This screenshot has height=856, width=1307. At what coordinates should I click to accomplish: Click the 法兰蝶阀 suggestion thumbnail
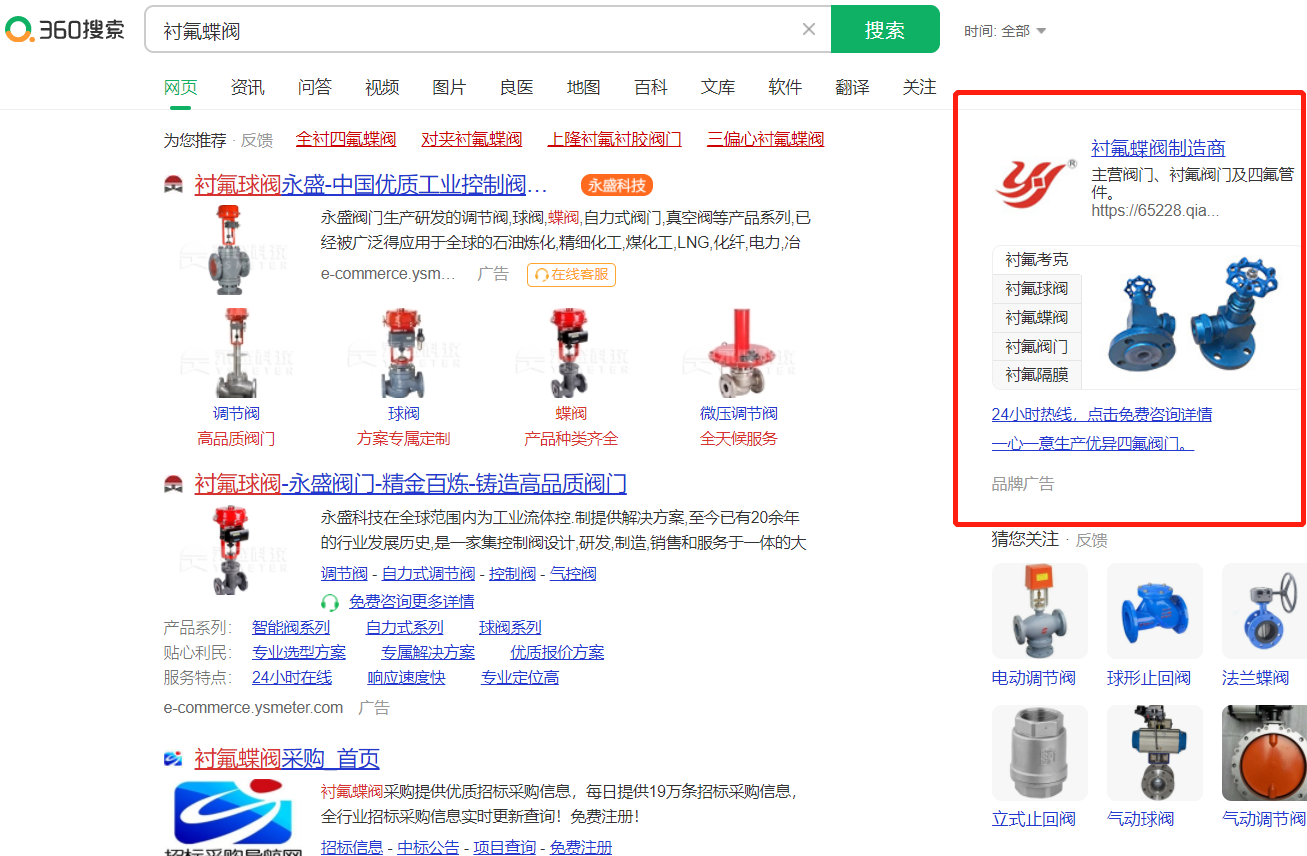coord(1264,611)
